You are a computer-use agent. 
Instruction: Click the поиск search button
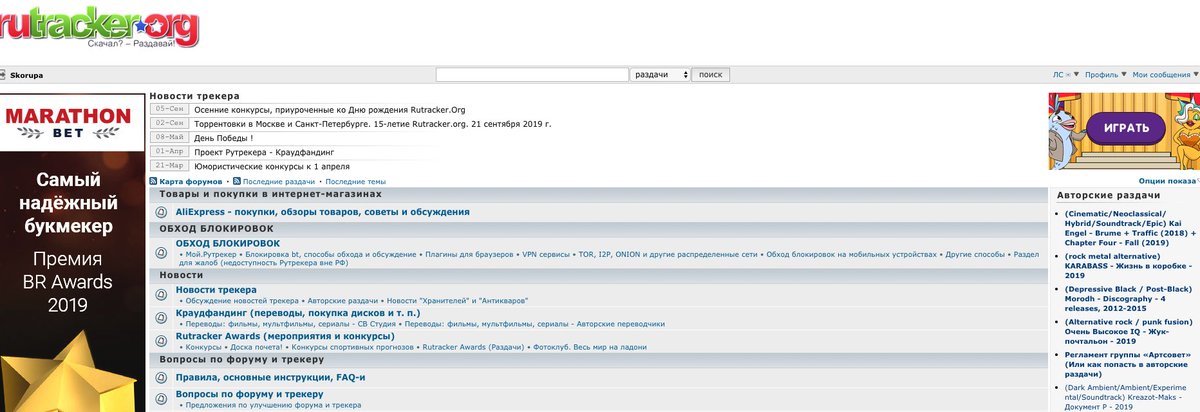(711, 75)
